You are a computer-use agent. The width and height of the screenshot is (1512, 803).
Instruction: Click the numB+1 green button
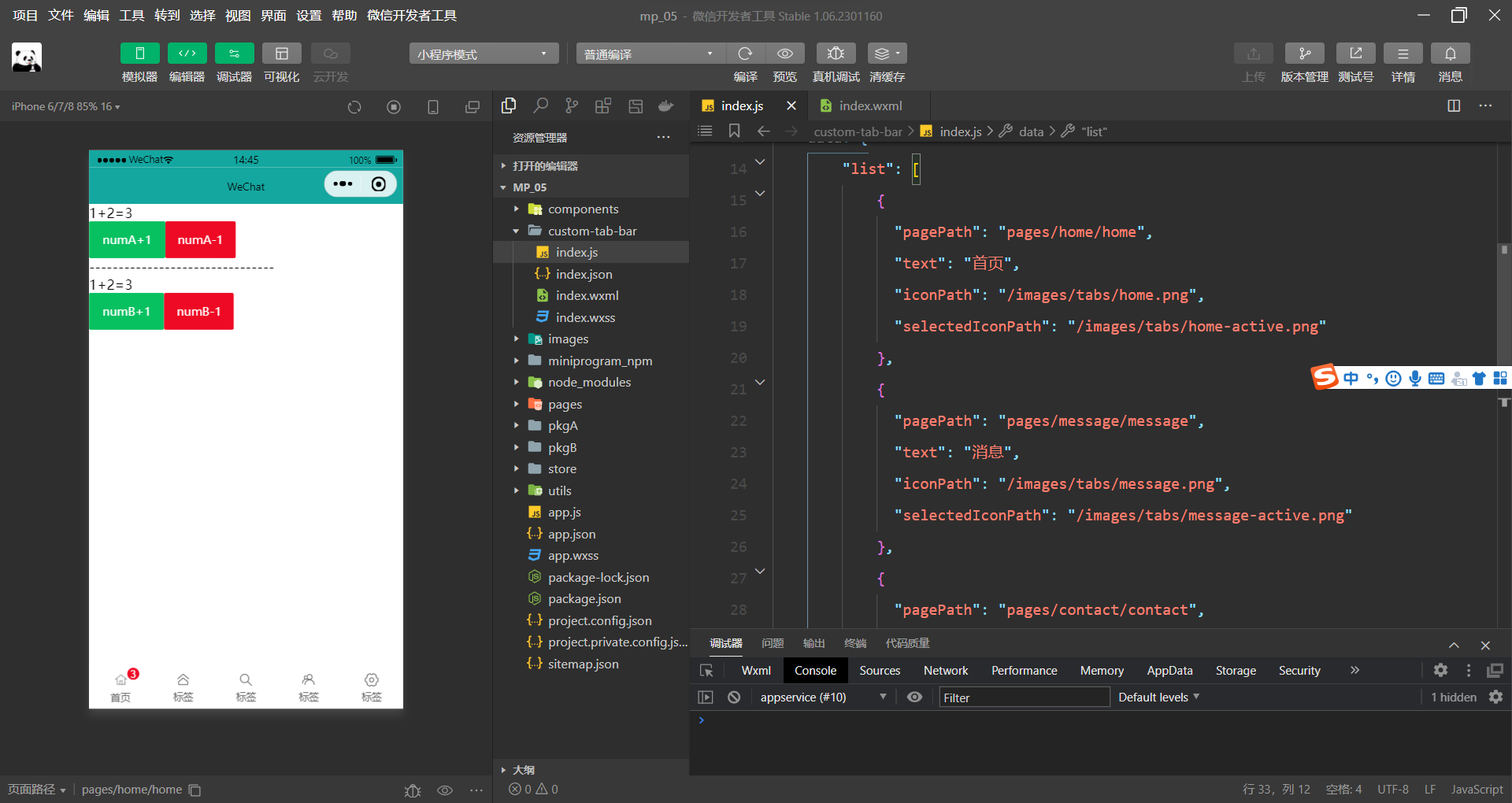coord(126,311)
